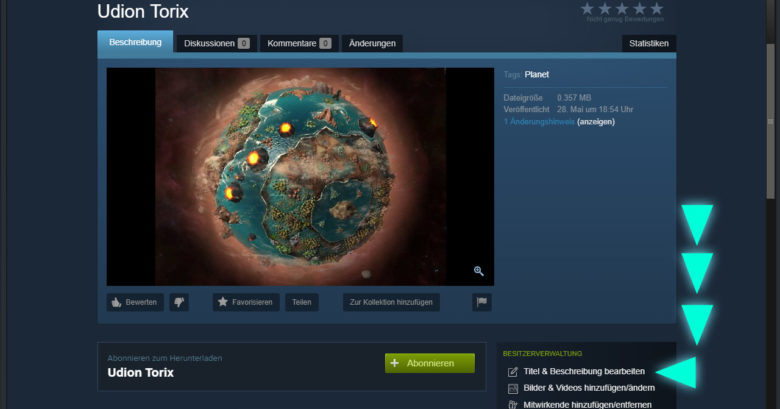Click the Bewerten thumbs-up button
Screen dimensions: 780x409
point(135,302)
